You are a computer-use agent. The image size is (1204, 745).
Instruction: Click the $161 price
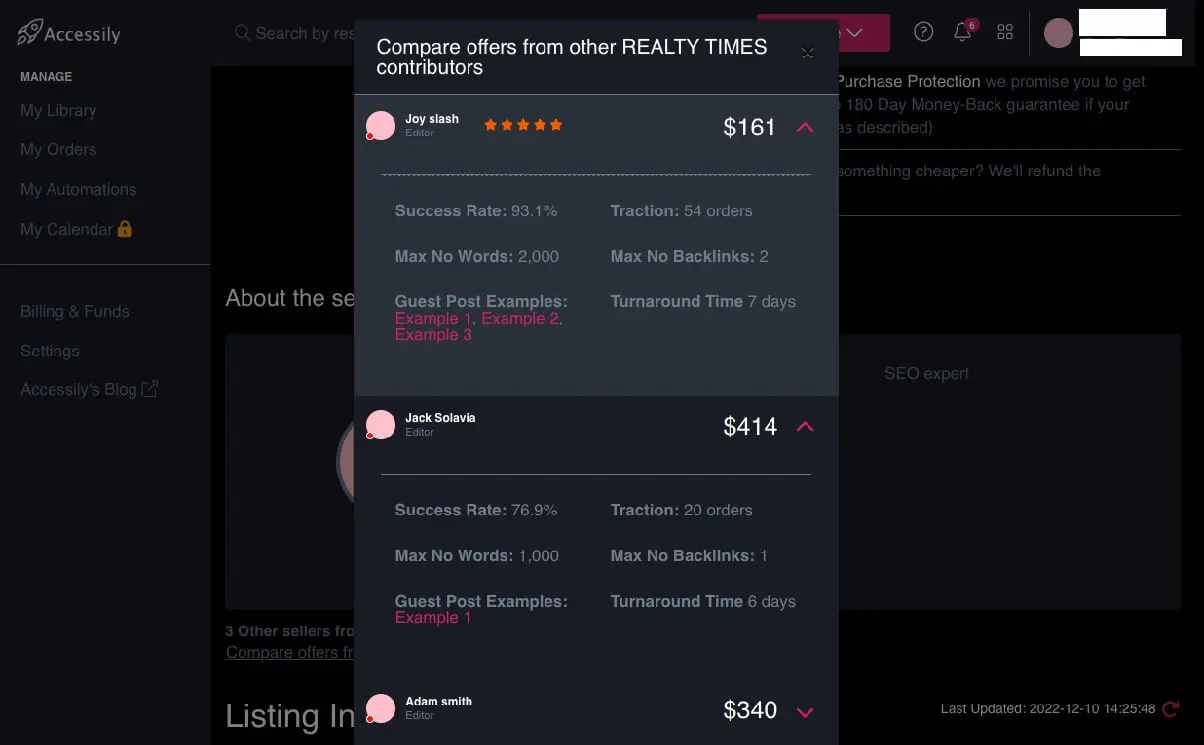tap(750, 127)
